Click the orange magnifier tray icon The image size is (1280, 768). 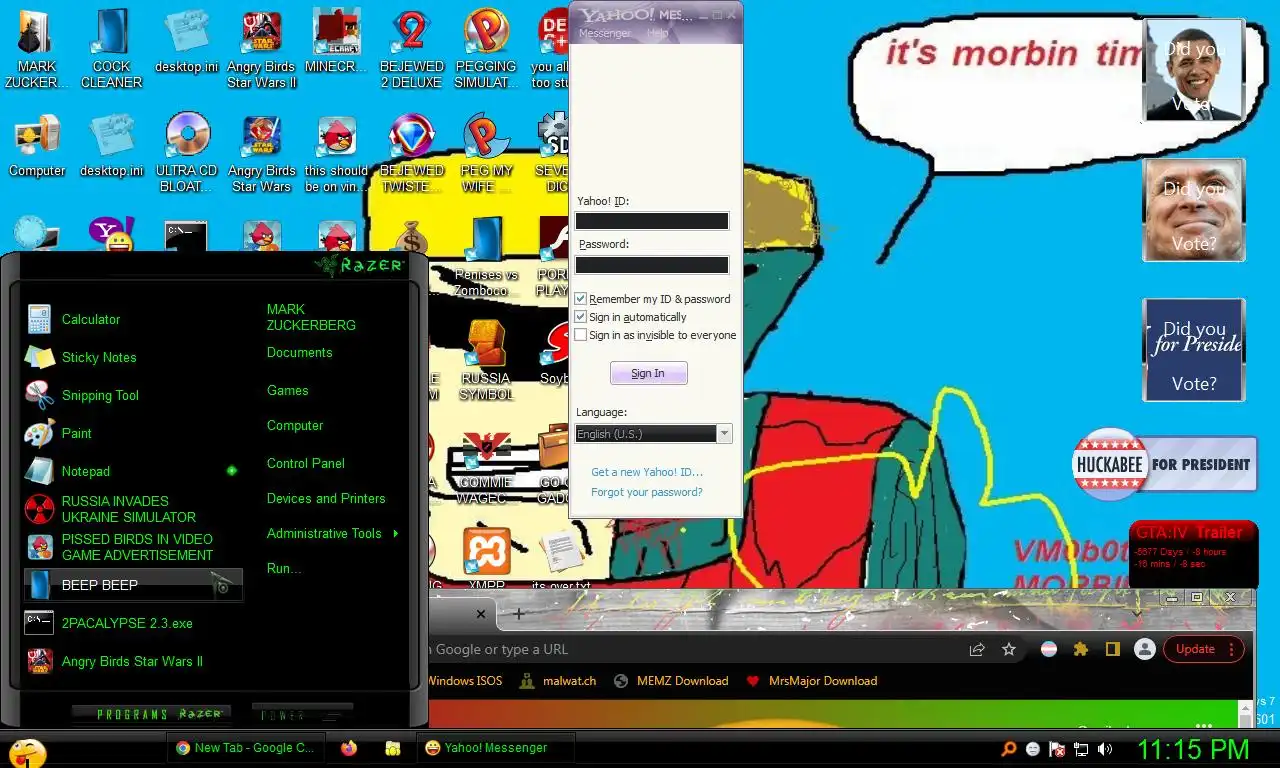[x=1009, y=748]
